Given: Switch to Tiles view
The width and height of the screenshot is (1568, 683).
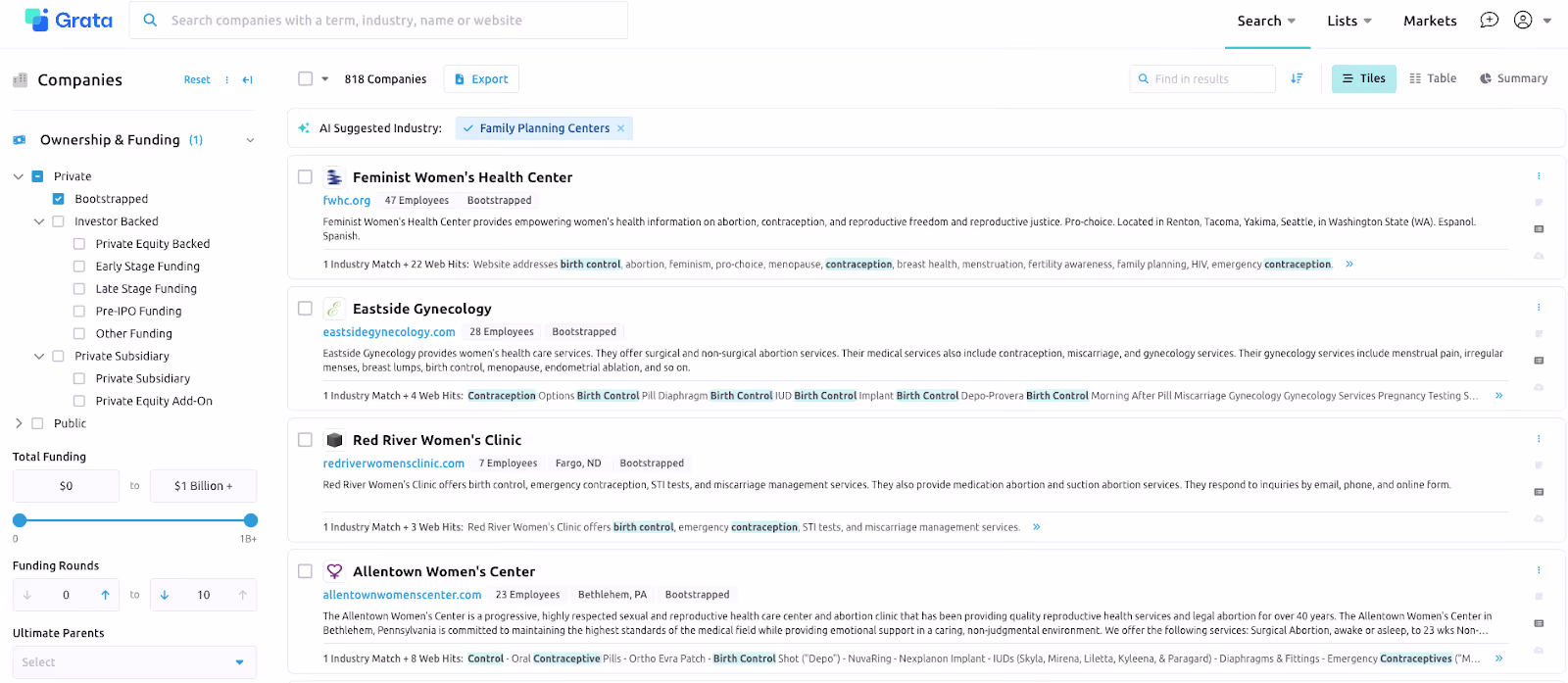Looking at the screenshot, I should click(x=1363, y=78).
